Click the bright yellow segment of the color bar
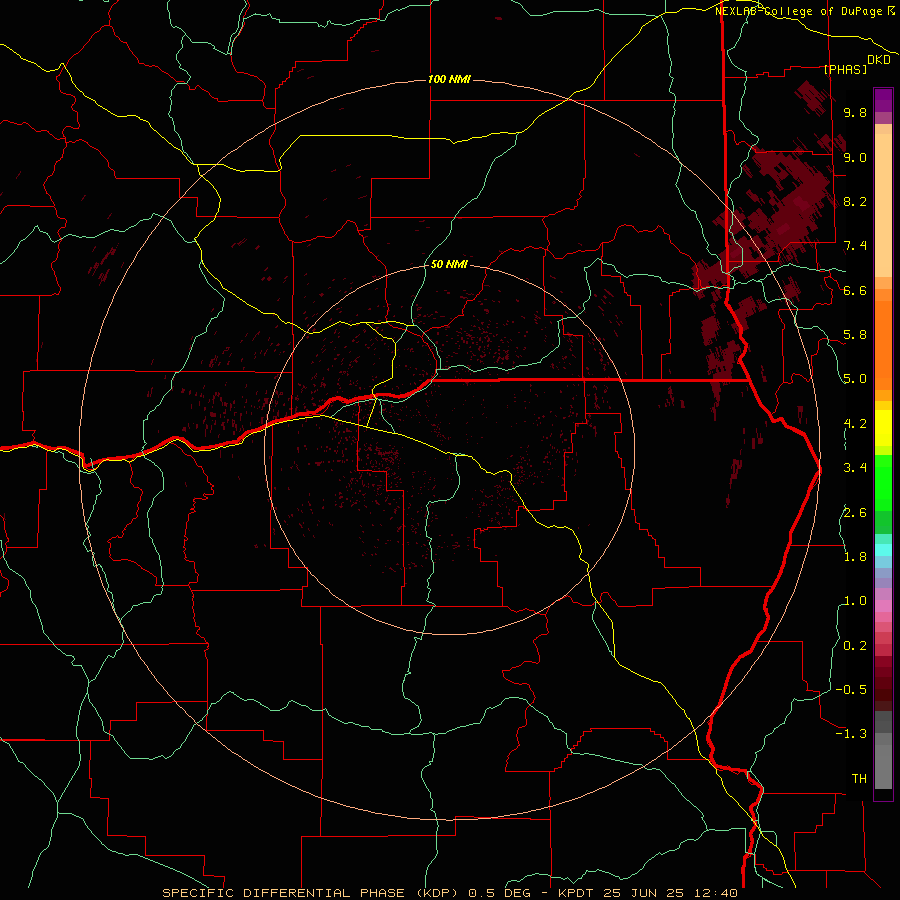The image size is (900, 900). (x=883, y=428)
